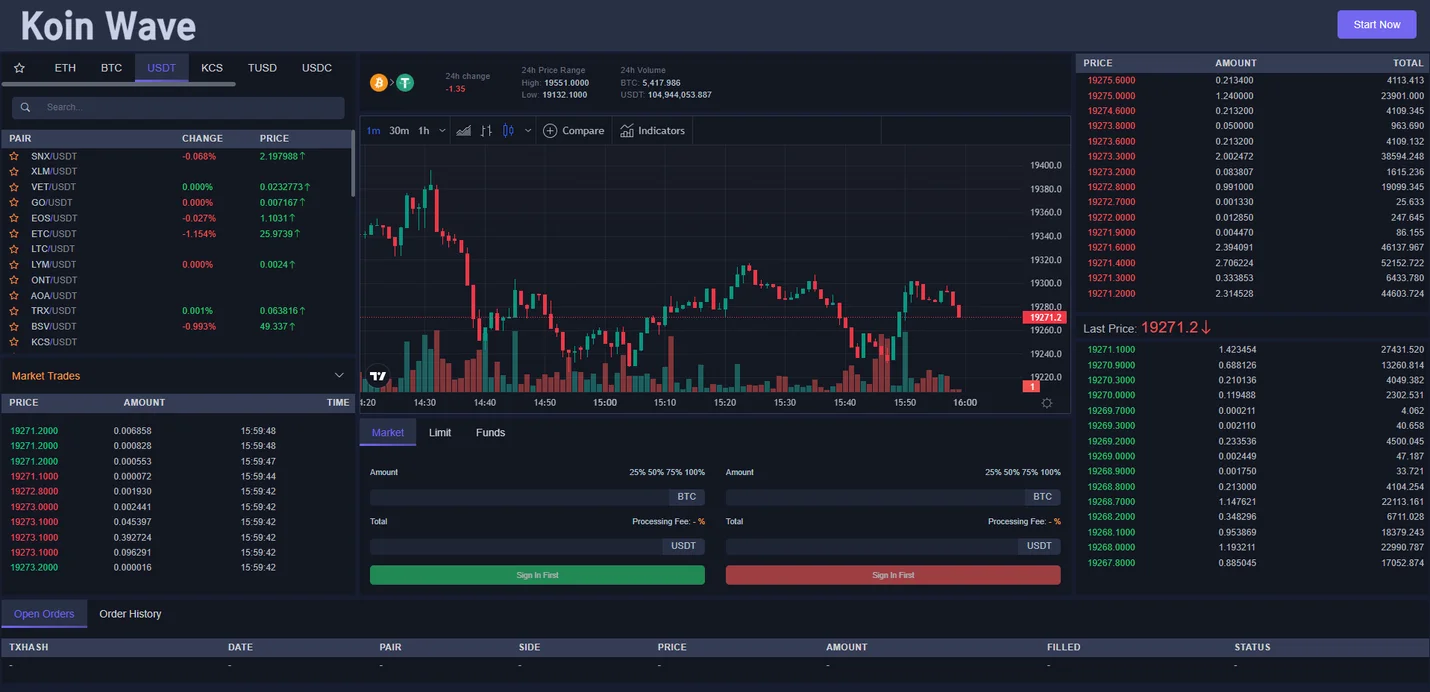1430x692 pixels.
Task: Click the green Sign In First button
Action: (537, 575)
